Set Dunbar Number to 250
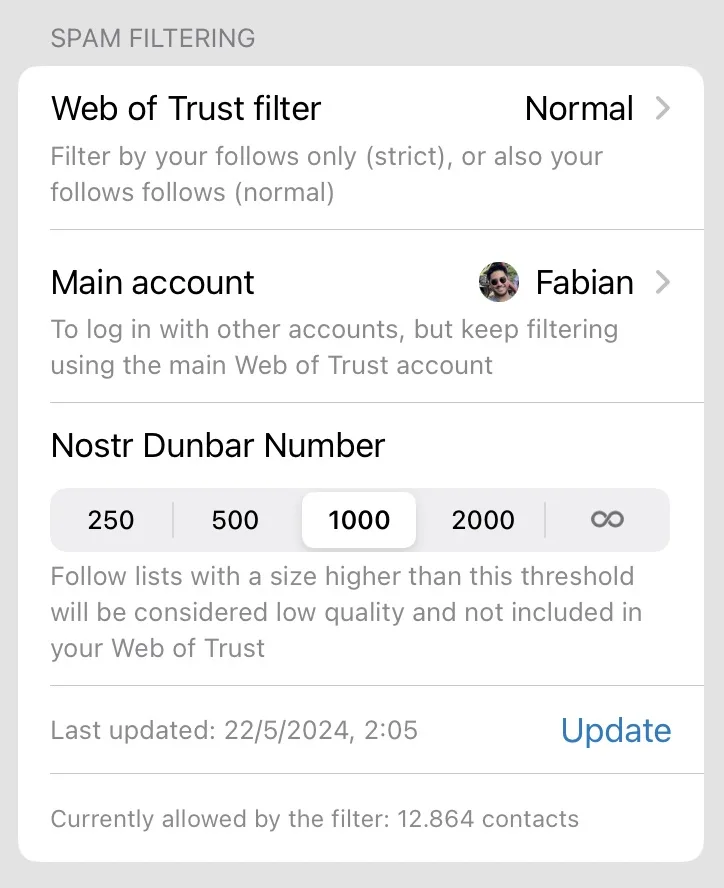Viewport: 724px width, 888px height. click(x=111, y=520)
